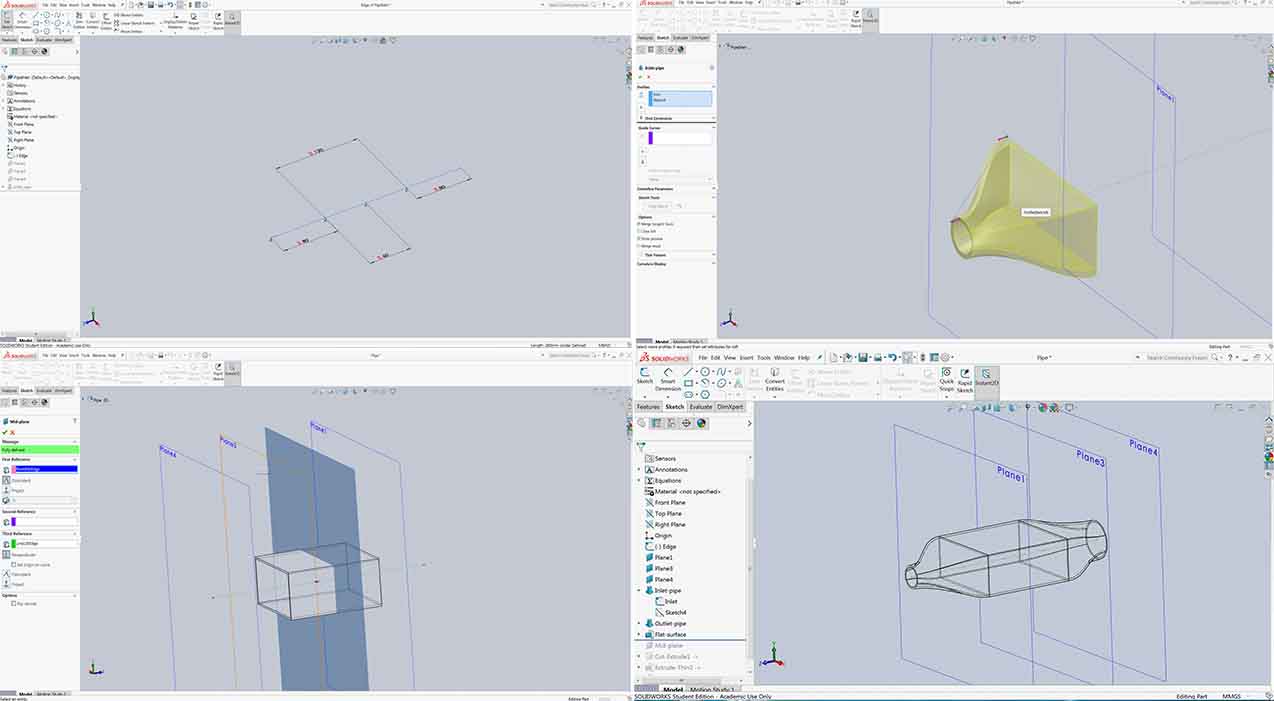Collapse the Message section in Mid-plane panel
Image resolution: width=1274 pixels, height=701 pixels.
75,441
